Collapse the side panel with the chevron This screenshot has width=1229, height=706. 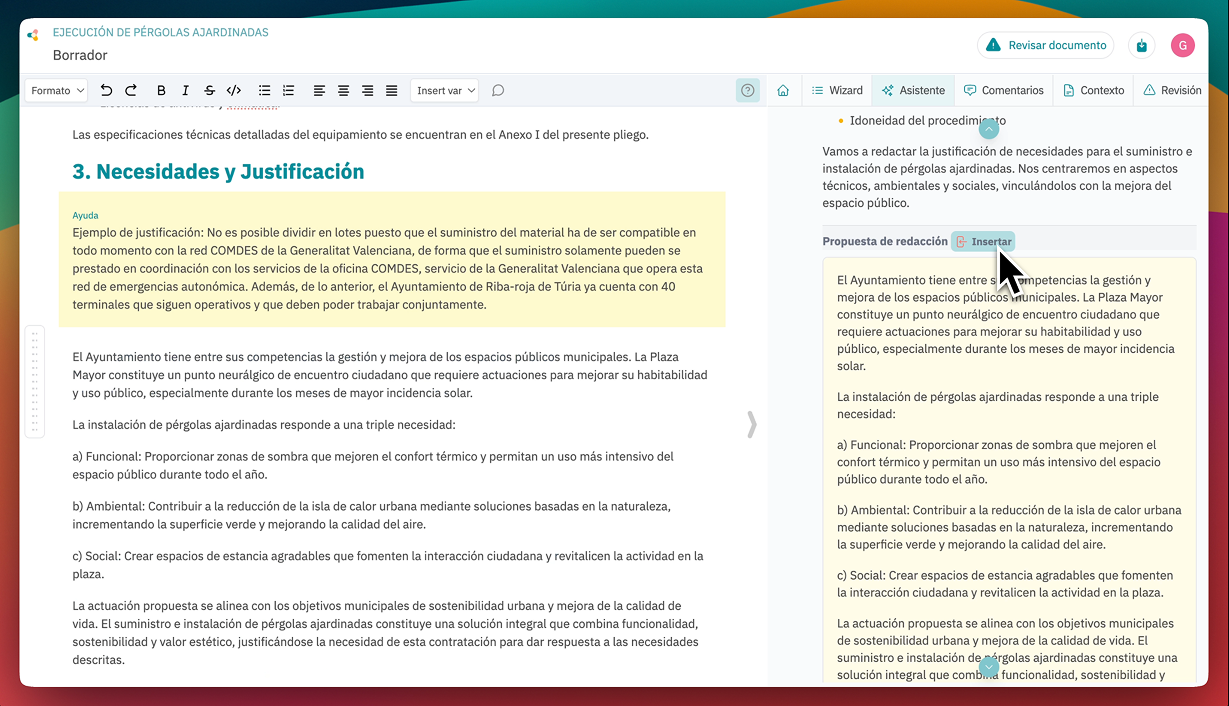pyautogui.click(x=751, y=424)
